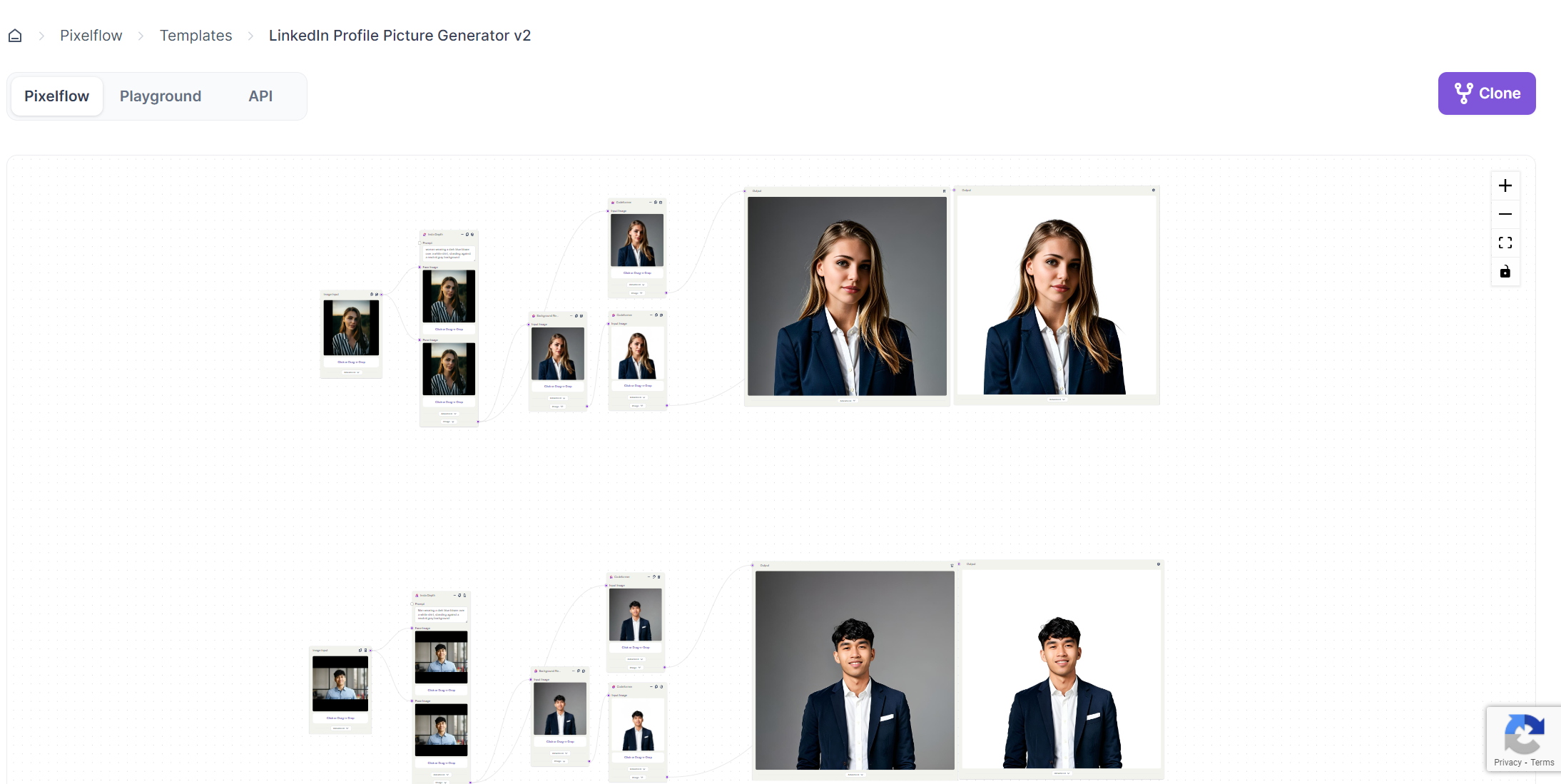
Task: Check Prompt checkbox in woman's InstaDepth node
Action: pyautogui.click(x=420, y=243)
